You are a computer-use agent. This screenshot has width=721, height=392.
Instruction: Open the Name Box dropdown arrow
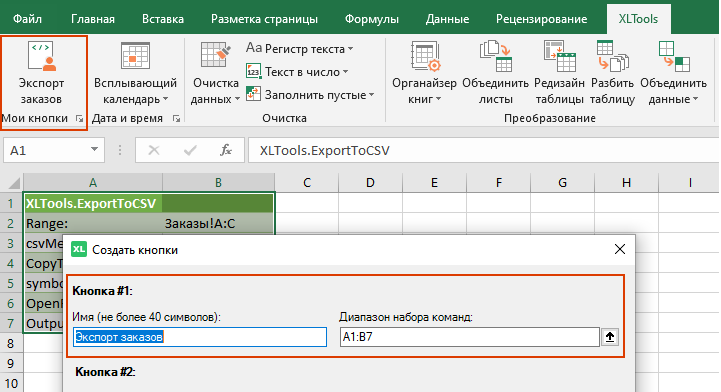[94, 150]
